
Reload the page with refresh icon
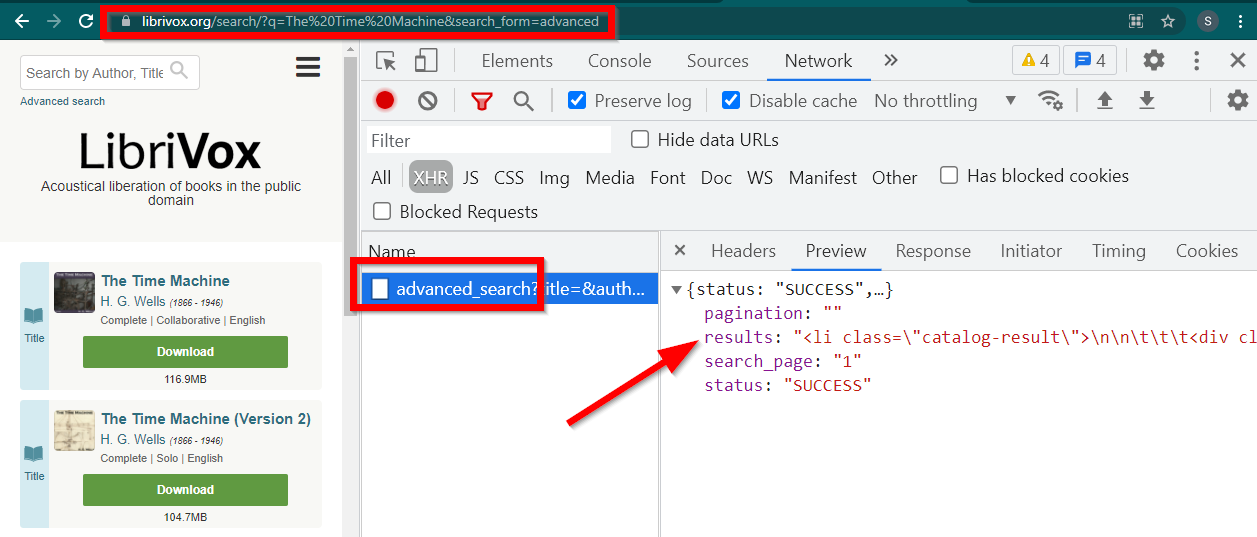pos(86,21)
